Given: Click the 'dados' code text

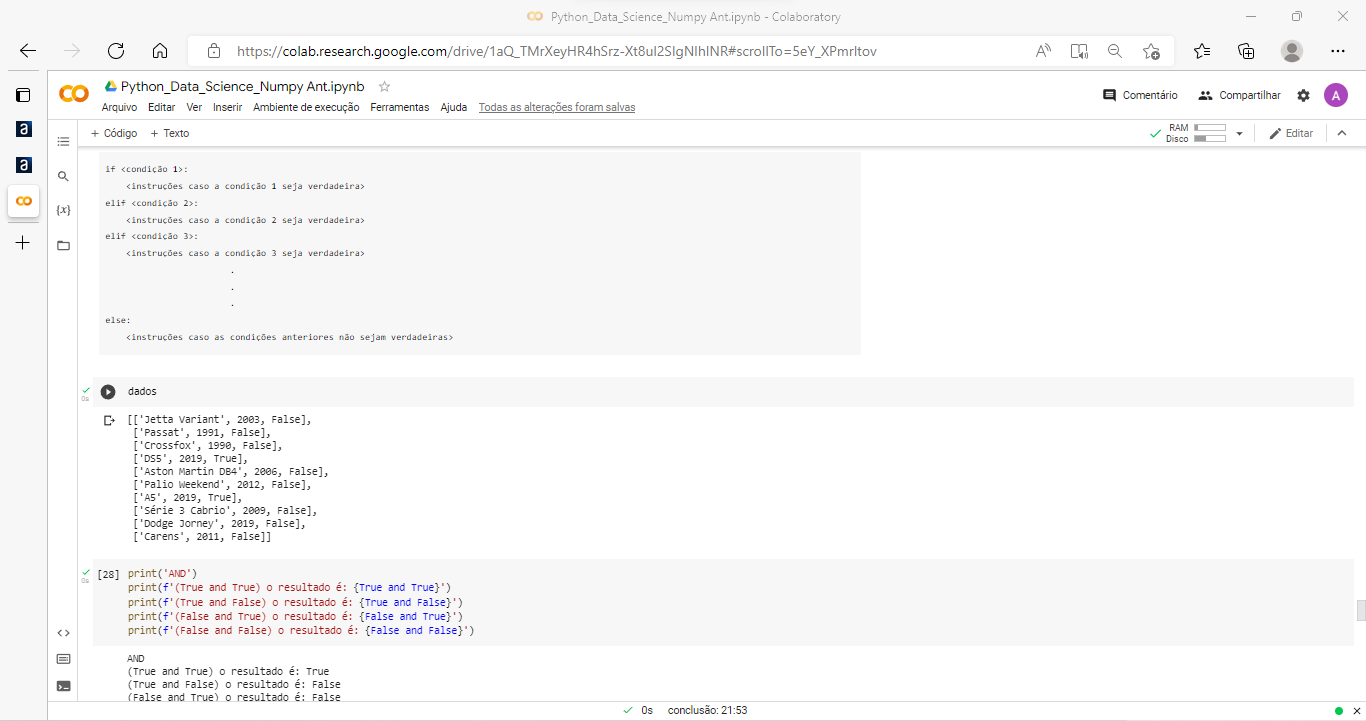Looking at the screenshot, I should pyautogui.click(x=142, y=391).
